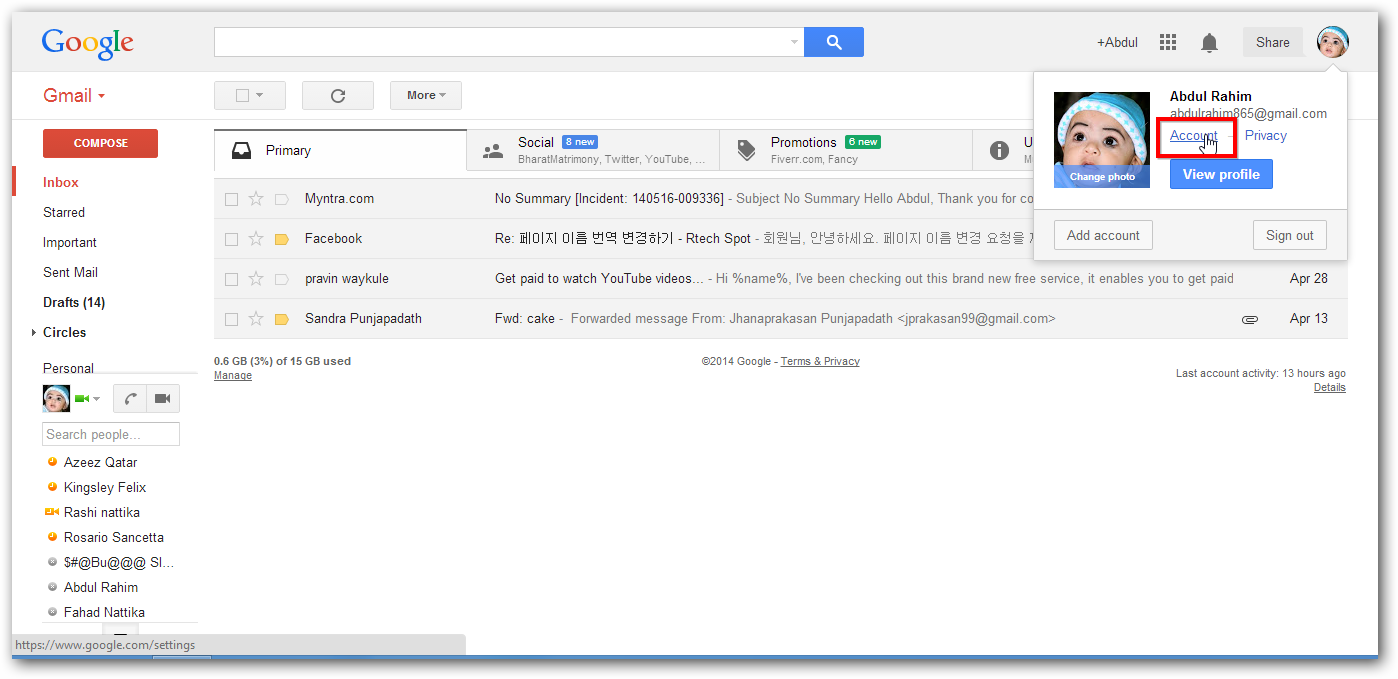This screenshot has height=679, width=1398.
Task: Click the View profile button
Action: pos(1221,173)
